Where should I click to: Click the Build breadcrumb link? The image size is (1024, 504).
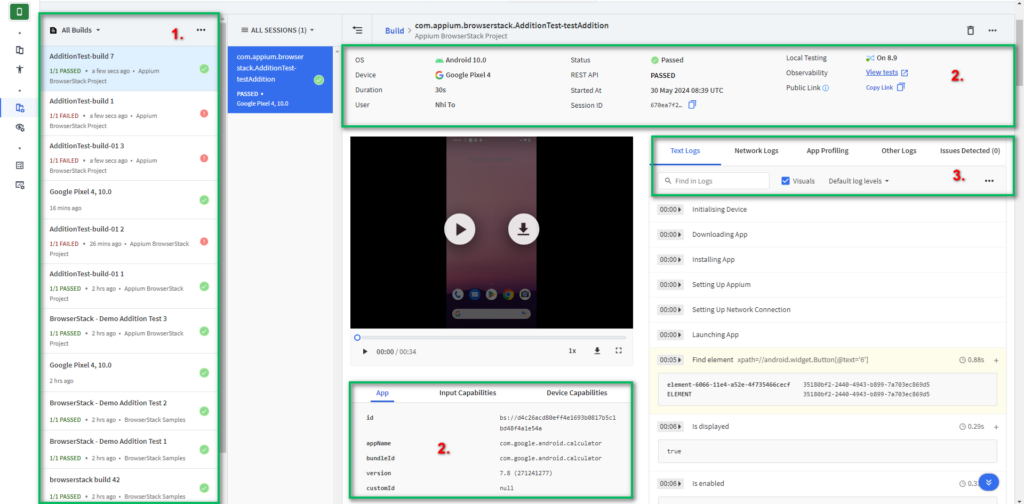(395, 31)
